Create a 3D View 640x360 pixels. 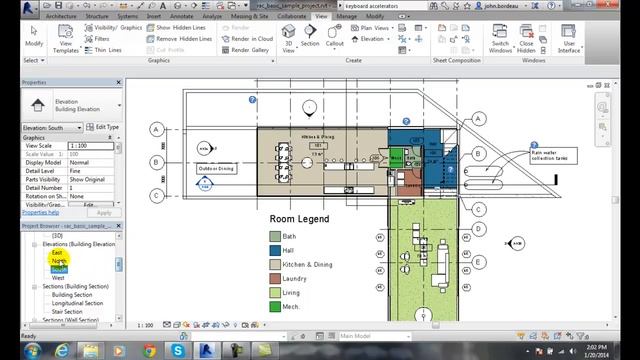tap(288, 38)
